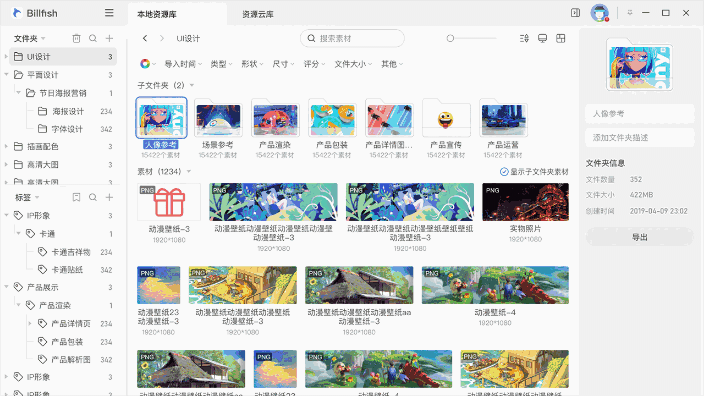Click the pin icon in the title bar
This screenshot has height=396, width=704.
pos(630,13)
